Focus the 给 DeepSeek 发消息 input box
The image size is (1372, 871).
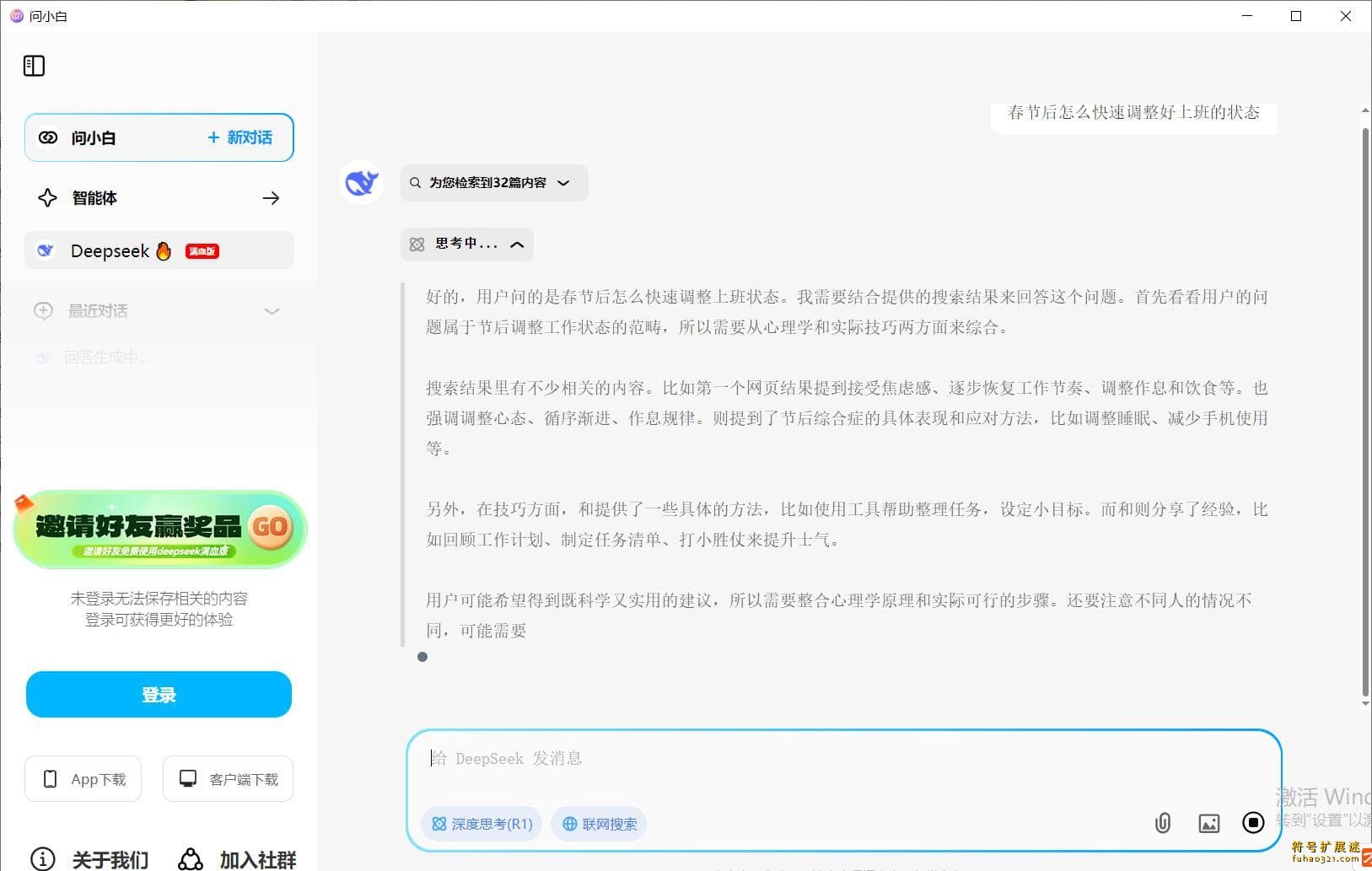point(843,759)
